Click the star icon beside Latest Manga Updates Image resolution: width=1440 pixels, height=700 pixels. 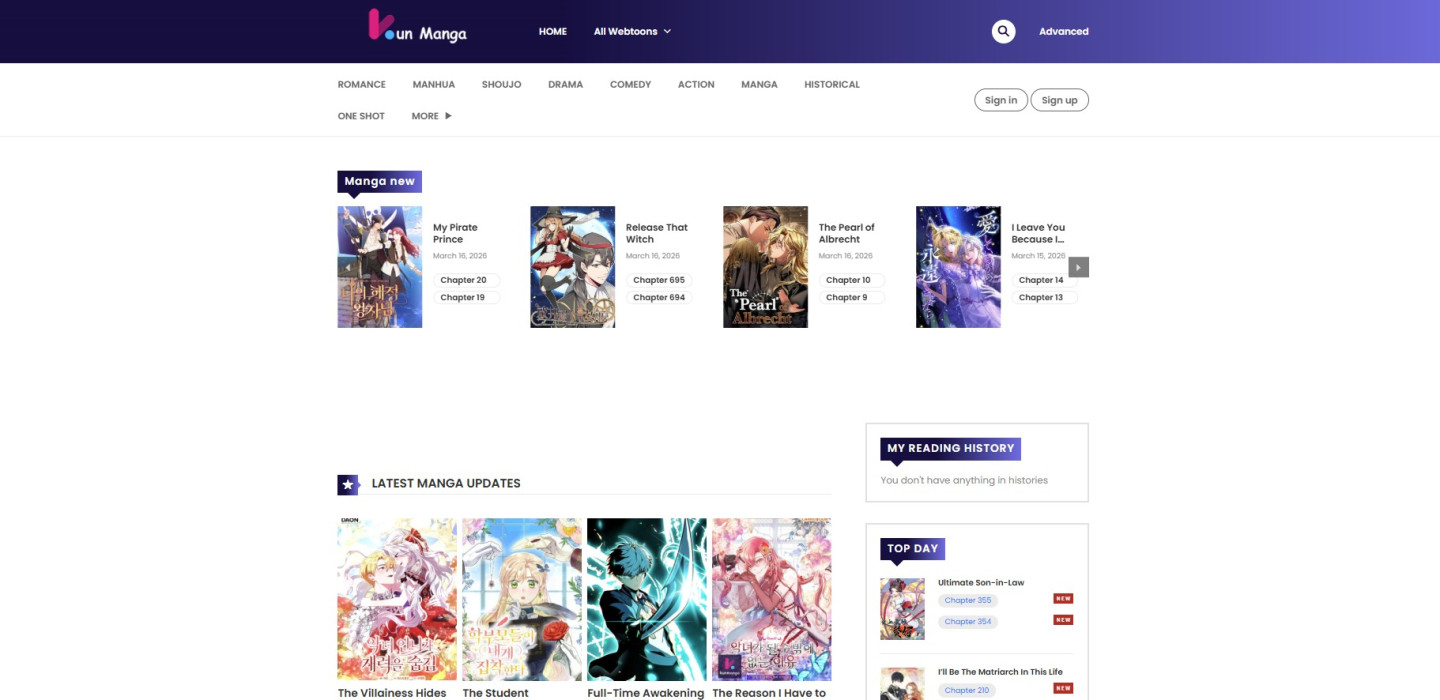tap(347, 484)
